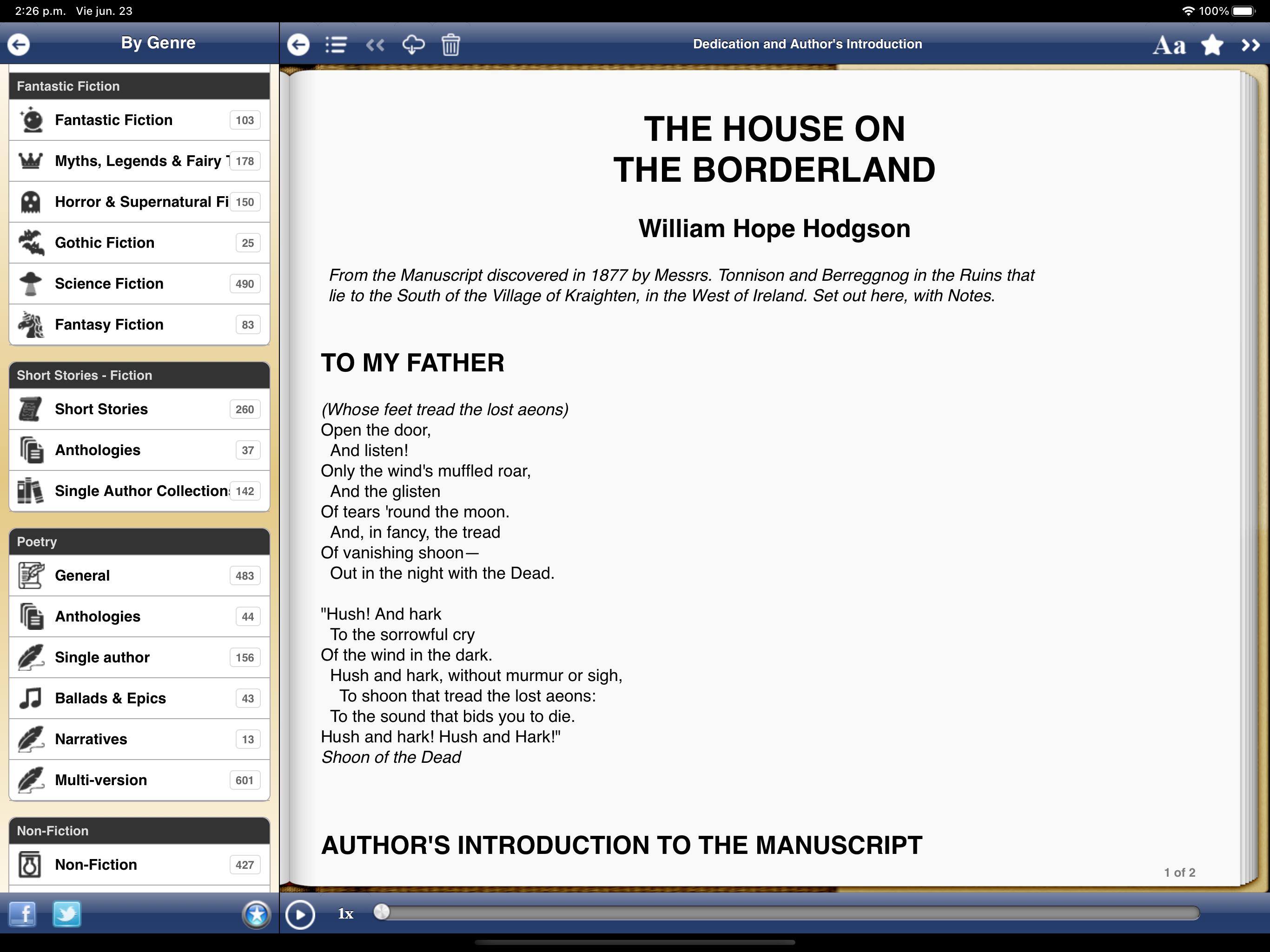This screenshot has width=1270, height=952.
Task: Click the Fantastic Fiction bomb icon
Action: coord(32,119)
